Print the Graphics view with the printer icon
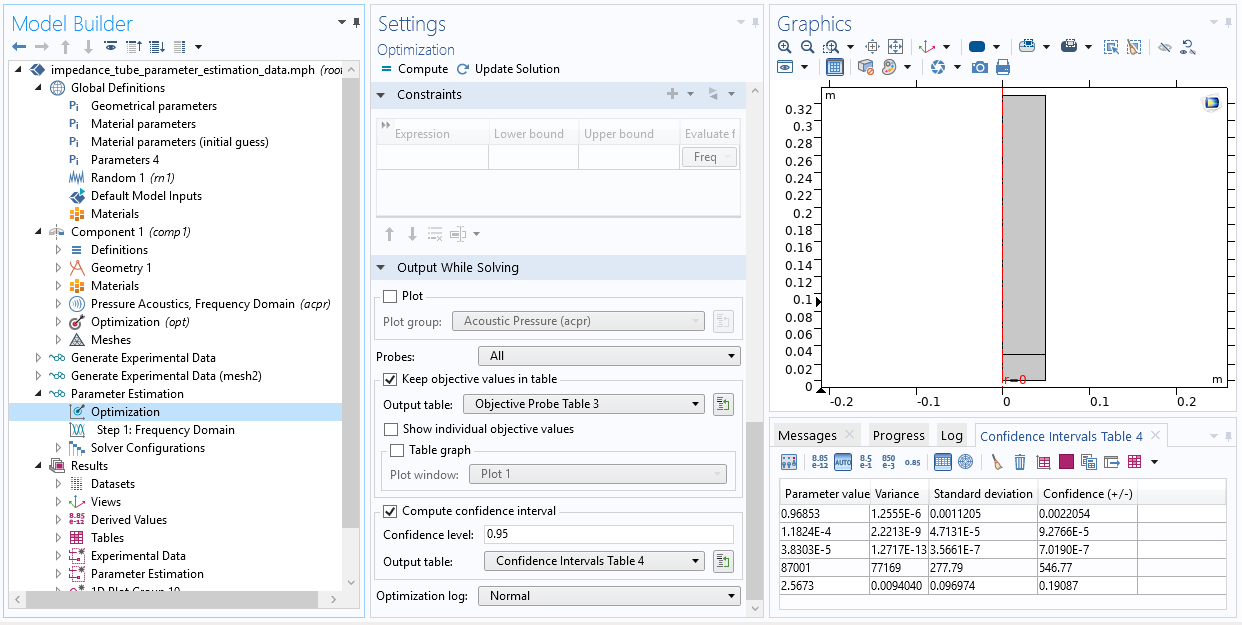This screenshot has width=1242, height=625. [1002, 67]
